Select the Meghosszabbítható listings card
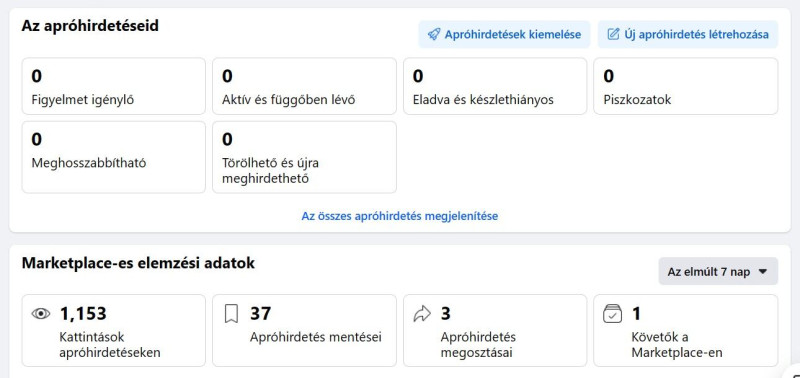 pos(113,157)
